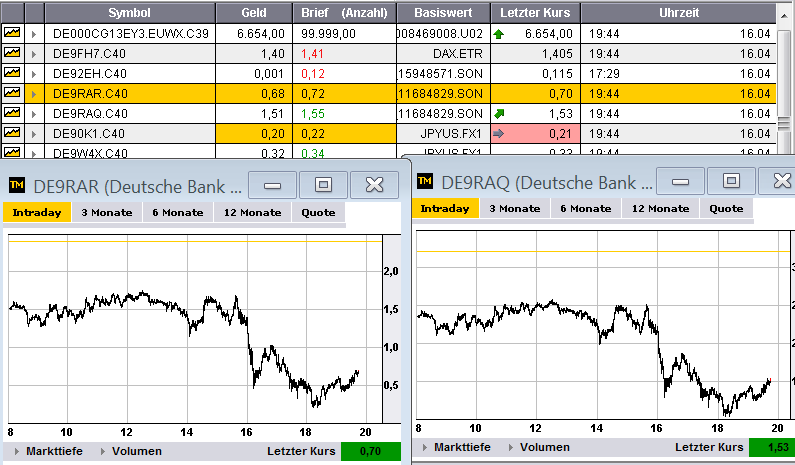Minimize the DE9RAR chart window
The height and width of the screenshot is (465, 795).
(272, 185)
